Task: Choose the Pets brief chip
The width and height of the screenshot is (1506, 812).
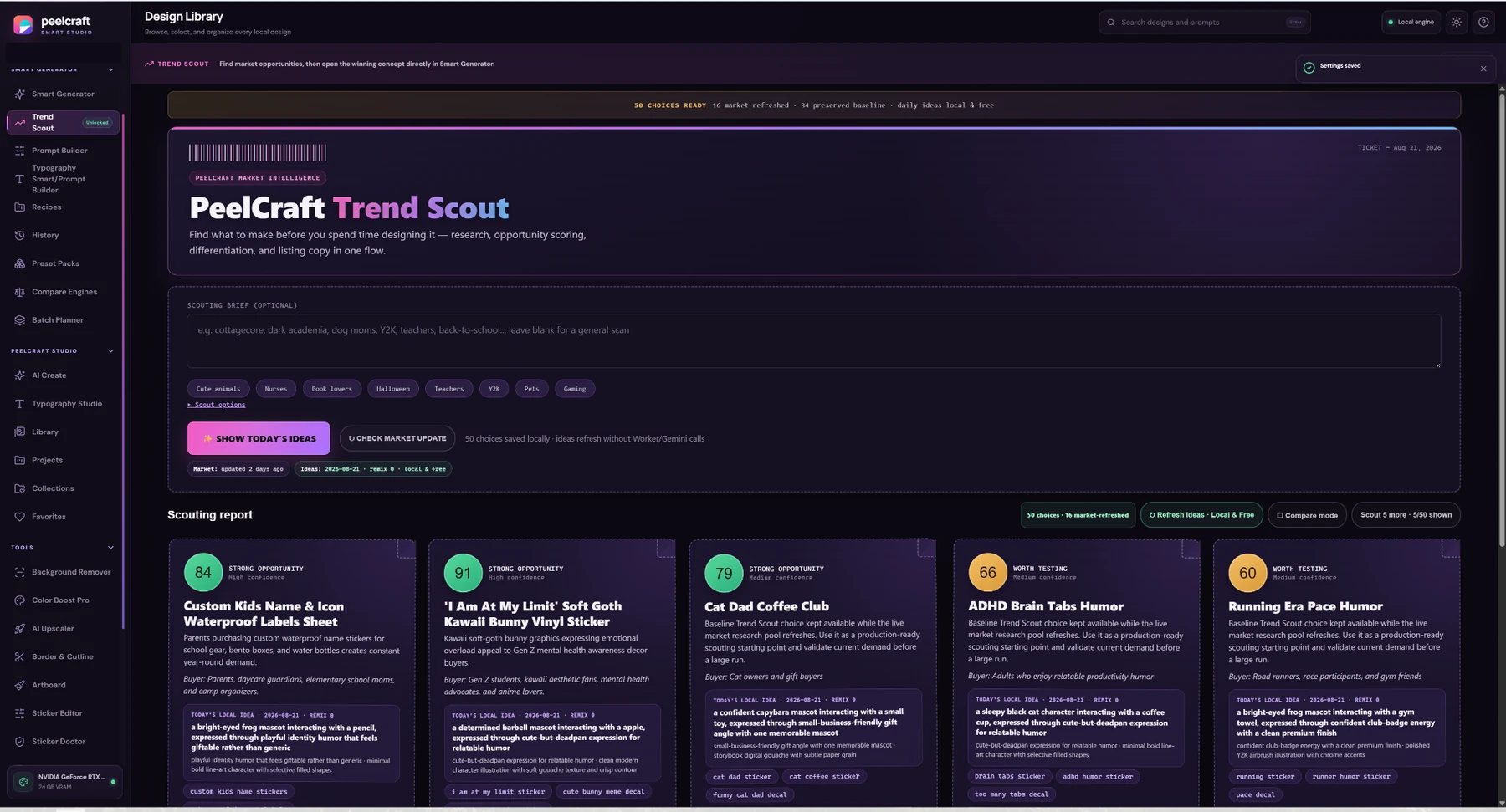Action: coord(532,389)
